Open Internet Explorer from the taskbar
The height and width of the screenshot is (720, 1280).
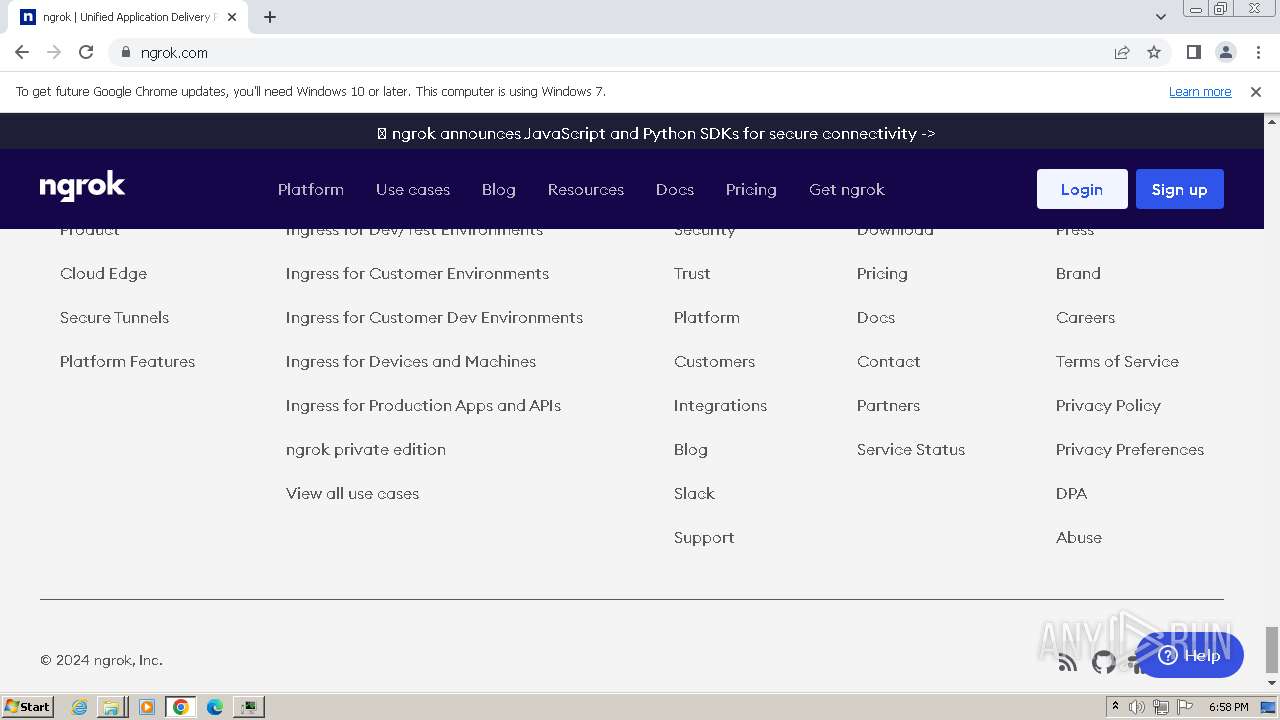coord(79,707)
